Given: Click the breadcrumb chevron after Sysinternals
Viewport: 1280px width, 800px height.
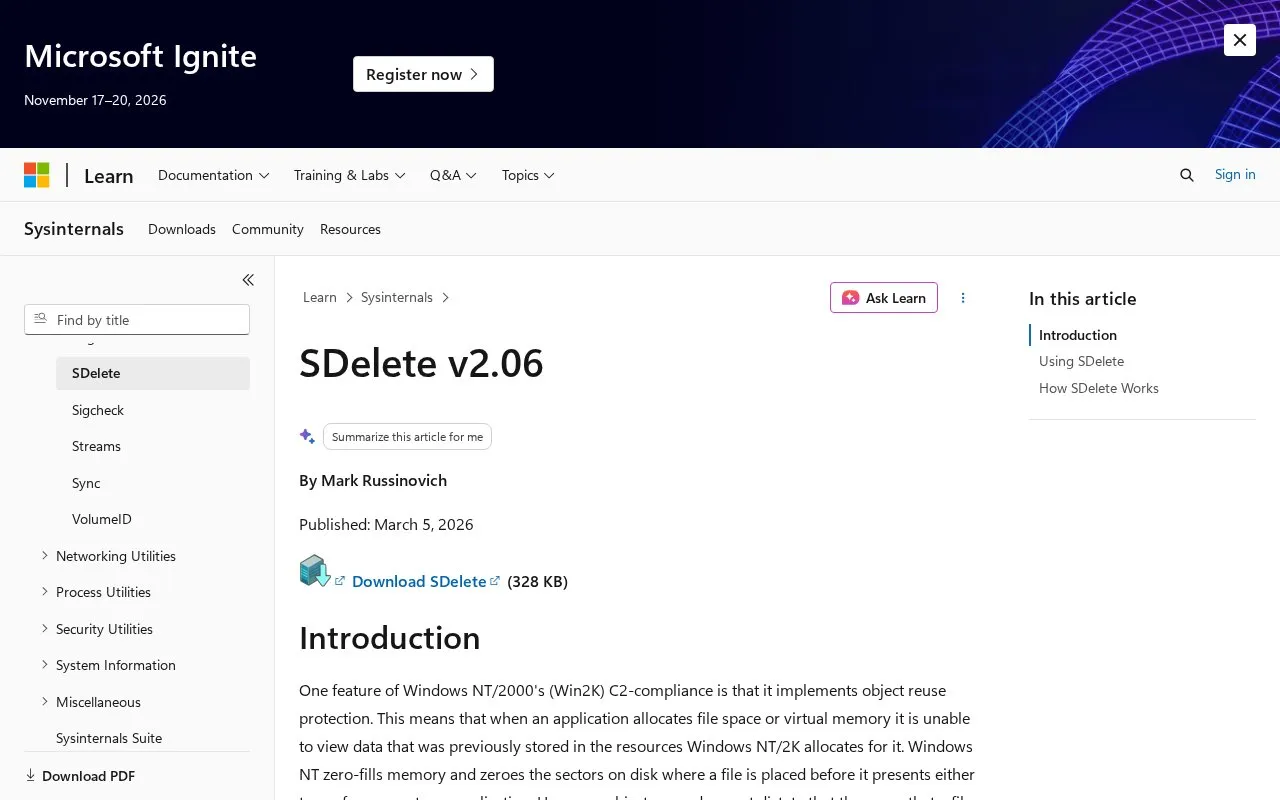Looking at the screenshot, I should point(446,298).
